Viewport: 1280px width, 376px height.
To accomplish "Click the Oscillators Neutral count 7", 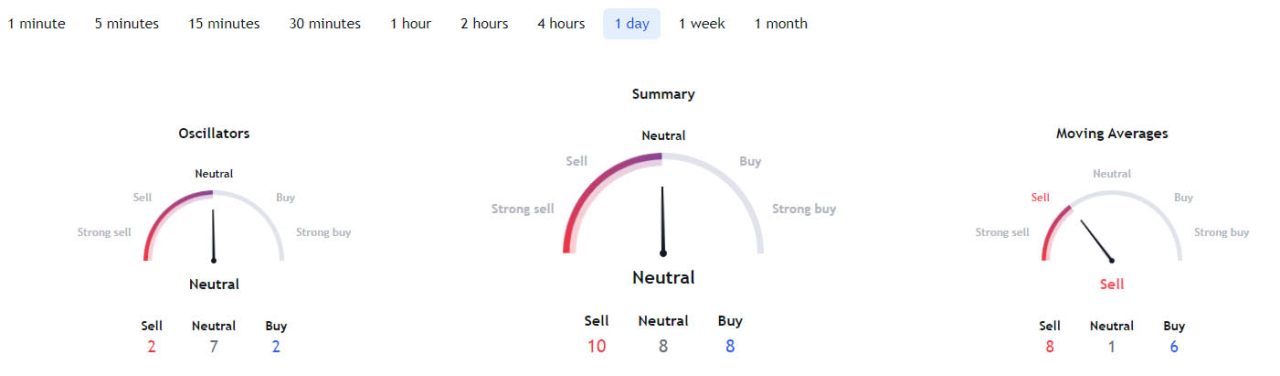I will click(x=214, y=347).
